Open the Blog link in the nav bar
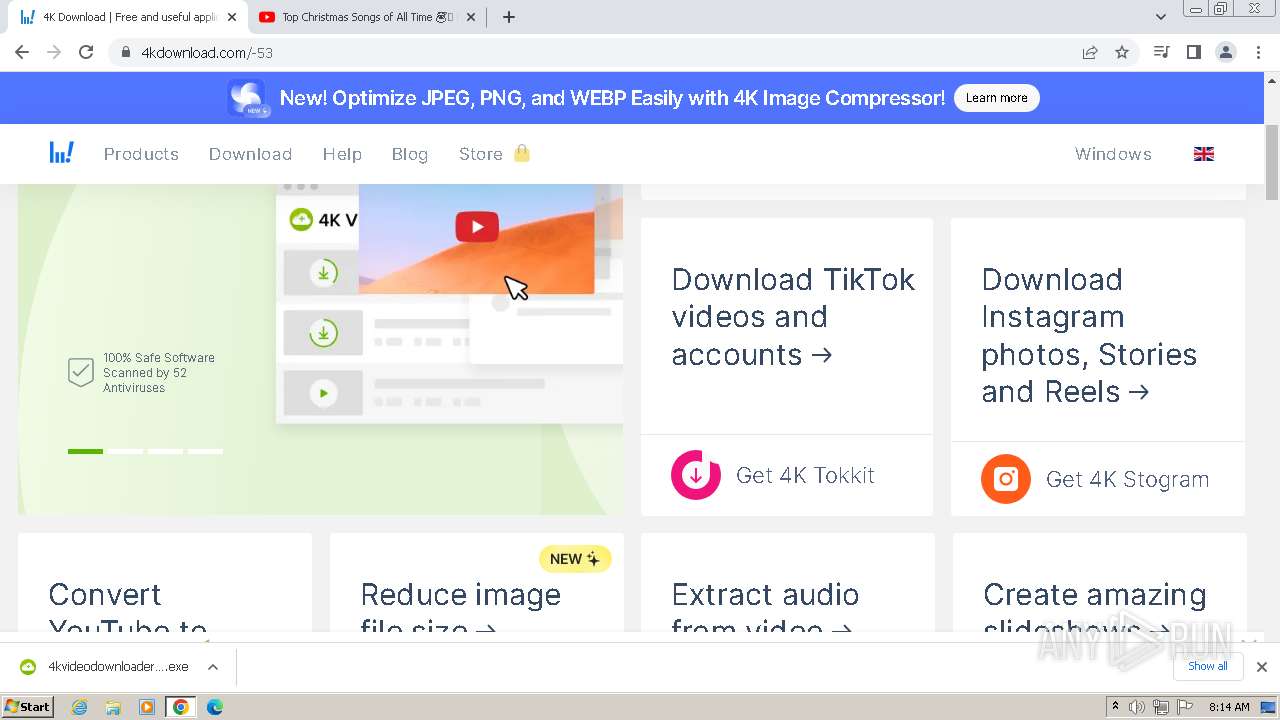Image resolution: width=1280 pixels, height=720 pixels. point(410,154)
